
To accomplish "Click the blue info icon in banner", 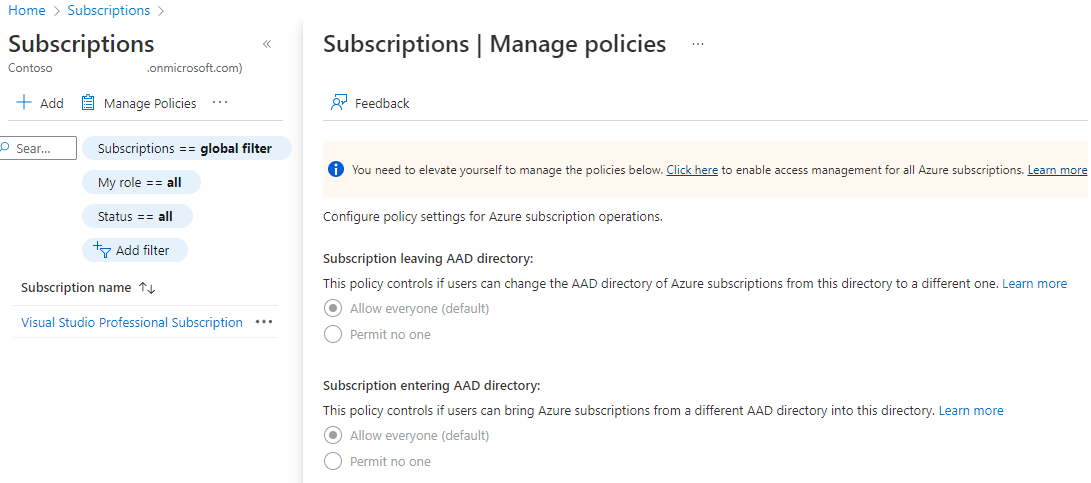I will point(335,169).
